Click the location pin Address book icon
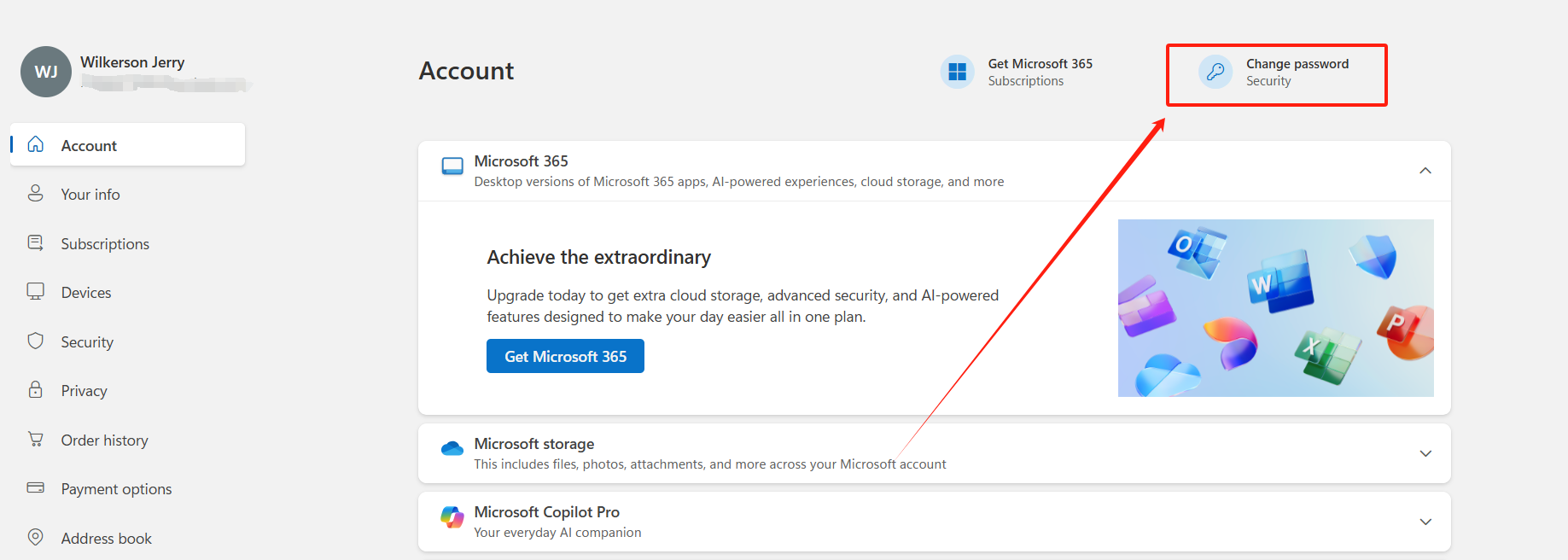The width and height of the screenshot is (1568, 560). coord(35,537)
